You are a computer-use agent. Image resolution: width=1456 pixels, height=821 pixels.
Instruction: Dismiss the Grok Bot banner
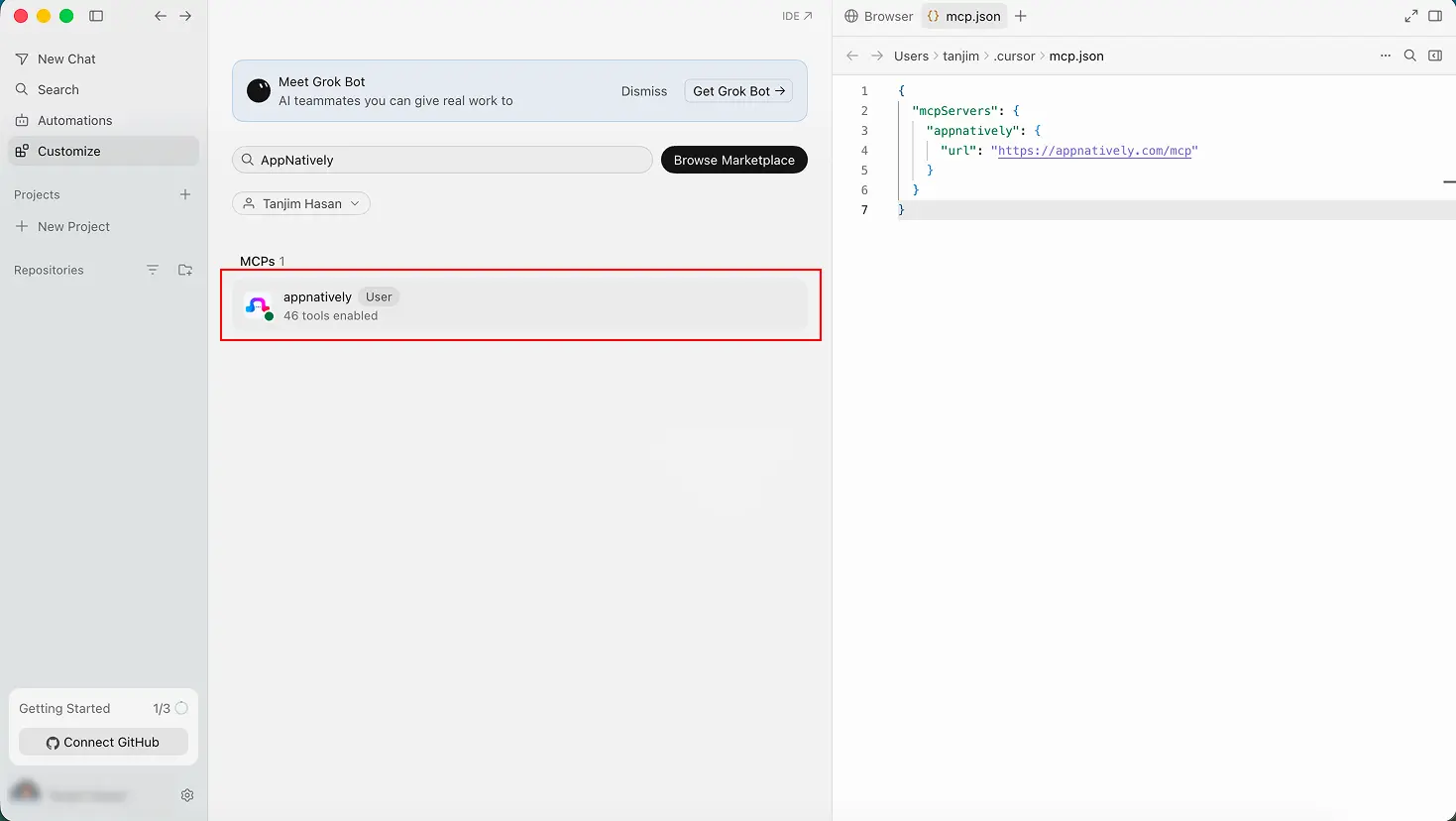click(x=644, y=91)
